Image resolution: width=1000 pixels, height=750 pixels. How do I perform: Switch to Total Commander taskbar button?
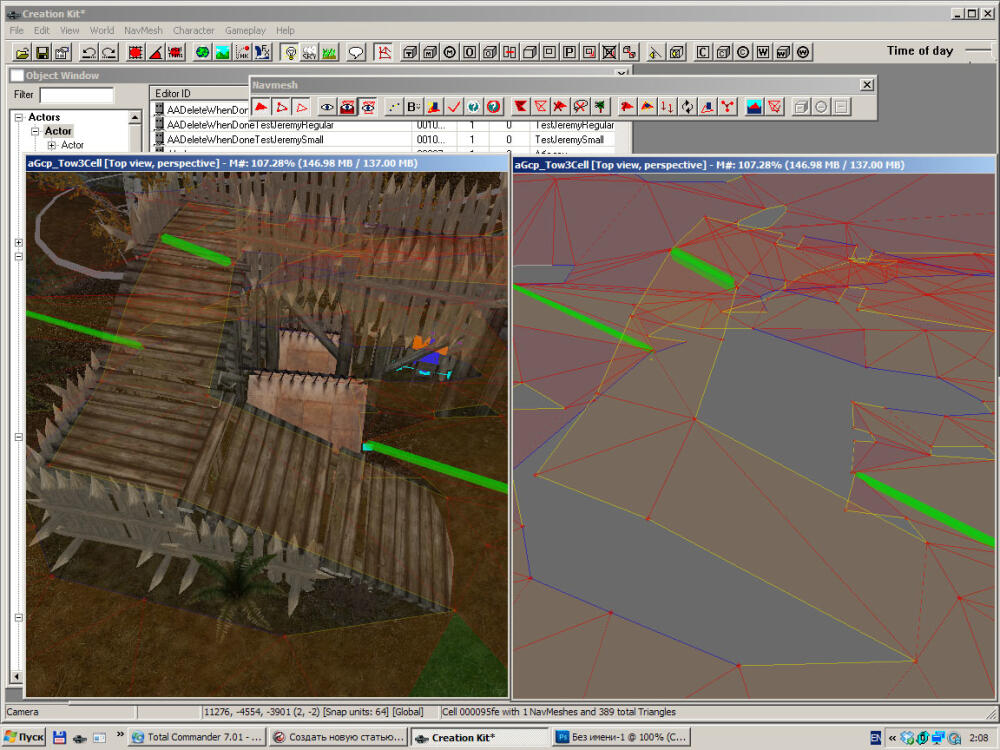pyautogui.click(x=198, y=737)
